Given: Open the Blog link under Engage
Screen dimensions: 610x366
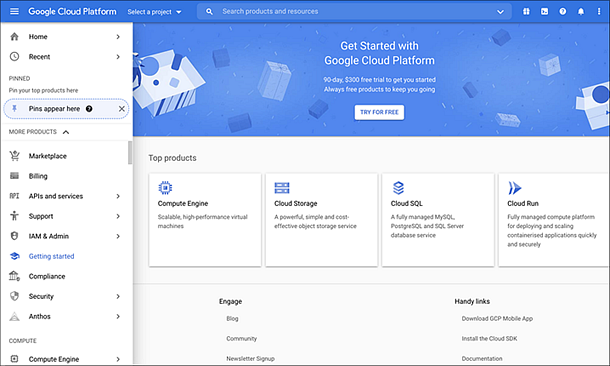Looking at the screenshot, I should [x=232, y=319].
